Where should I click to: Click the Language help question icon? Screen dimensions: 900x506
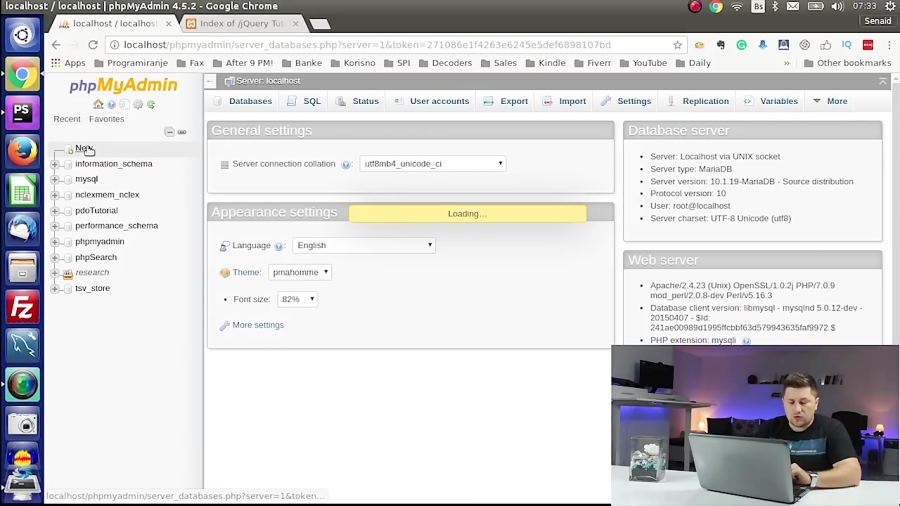pyautogui.click(x=280, y=246)
